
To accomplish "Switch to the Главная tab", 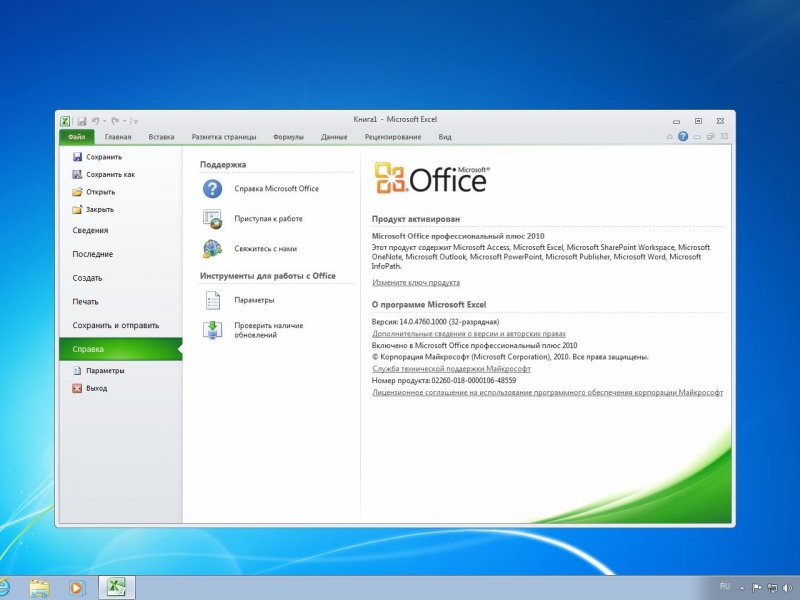I will click(118, 137).
